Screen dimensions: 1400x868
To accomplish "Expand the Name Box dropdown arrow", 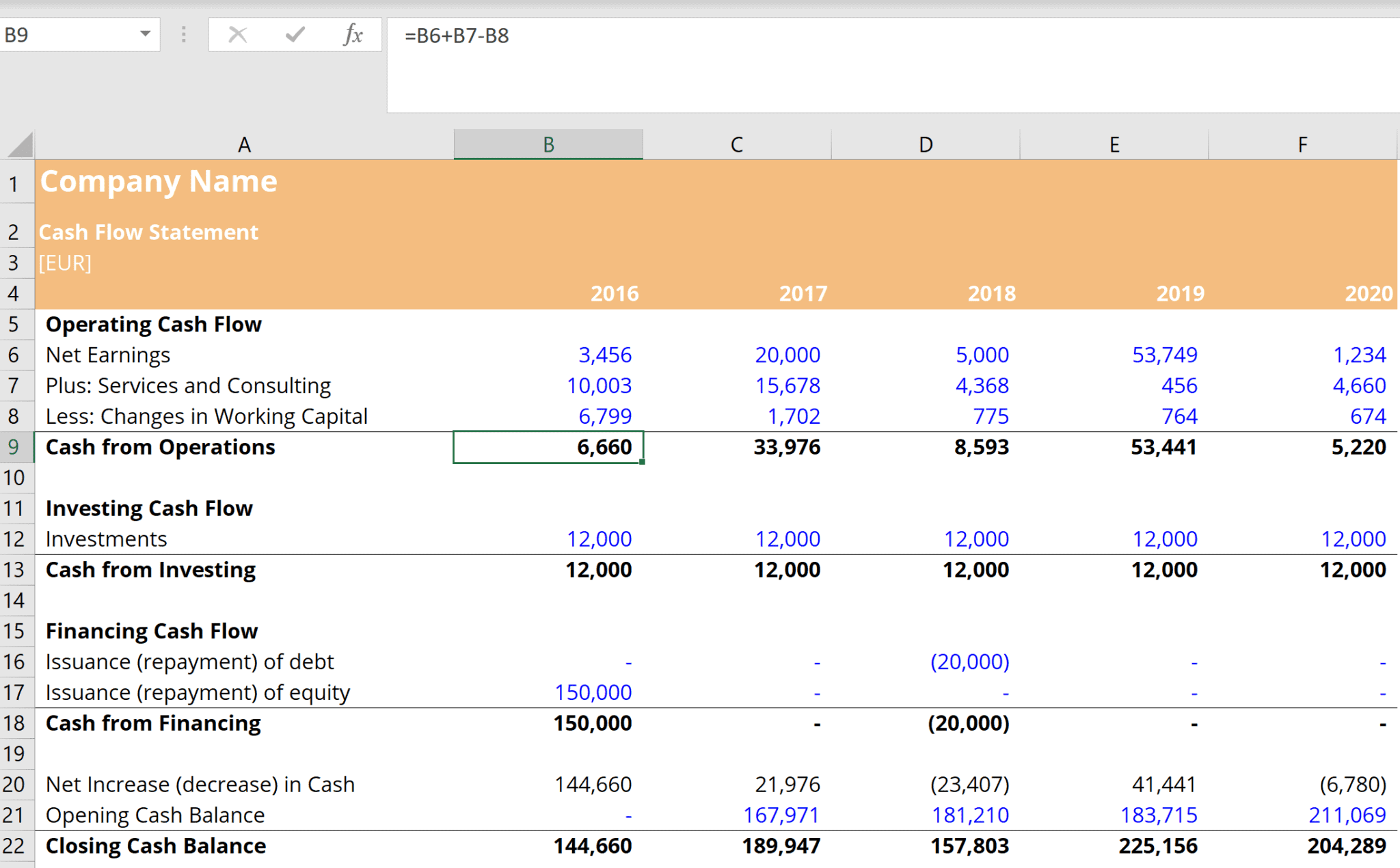I will tap(145, 34).
